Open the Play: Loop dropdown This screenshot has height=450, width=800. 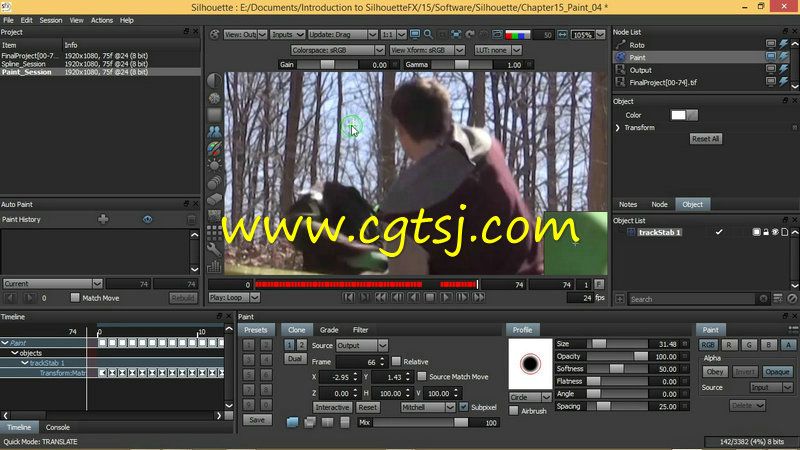click(234, 297)
